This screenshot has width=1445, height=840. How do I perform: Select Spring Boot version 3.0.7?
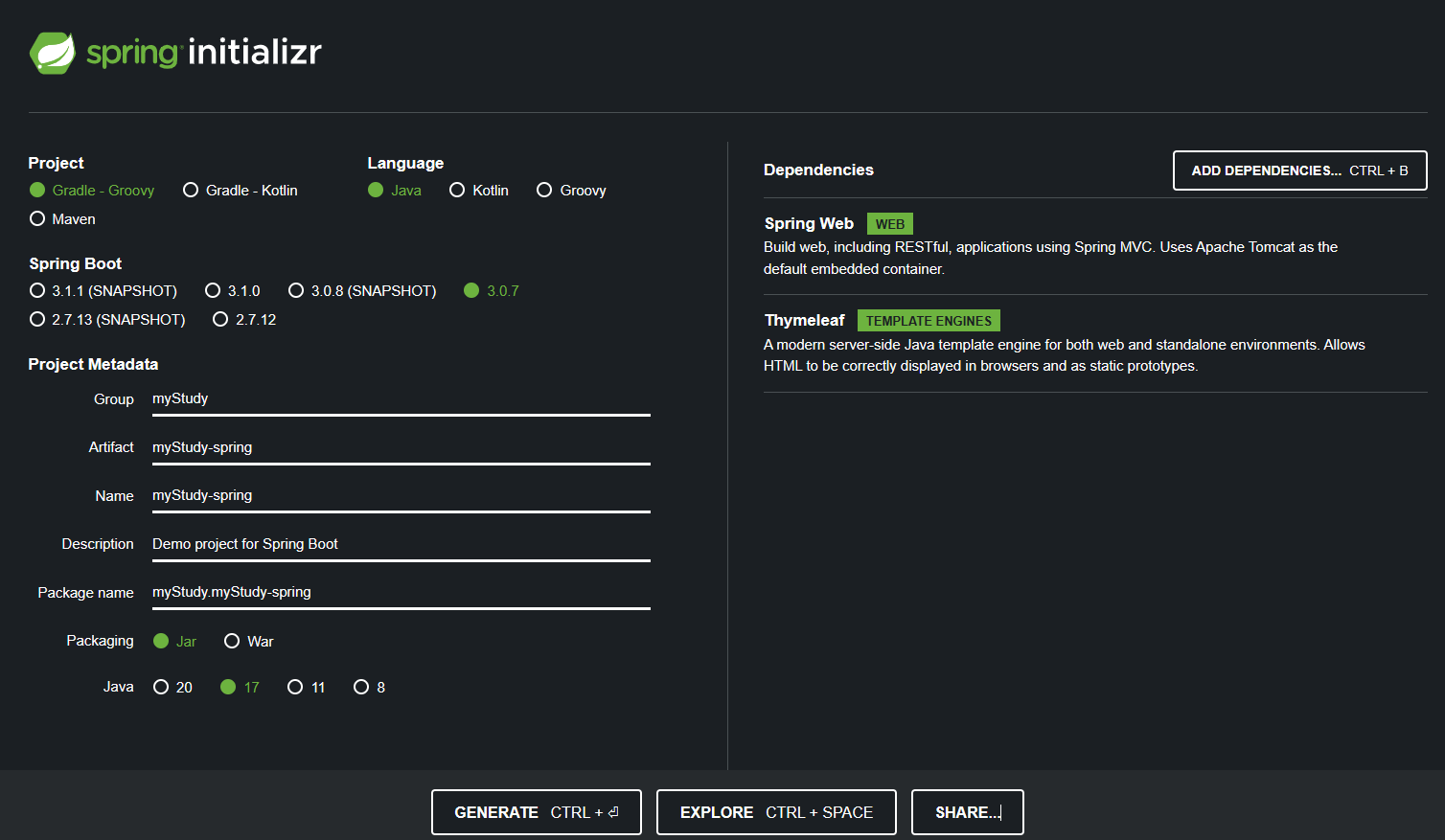pyautogui.click(x=492, y=291)
